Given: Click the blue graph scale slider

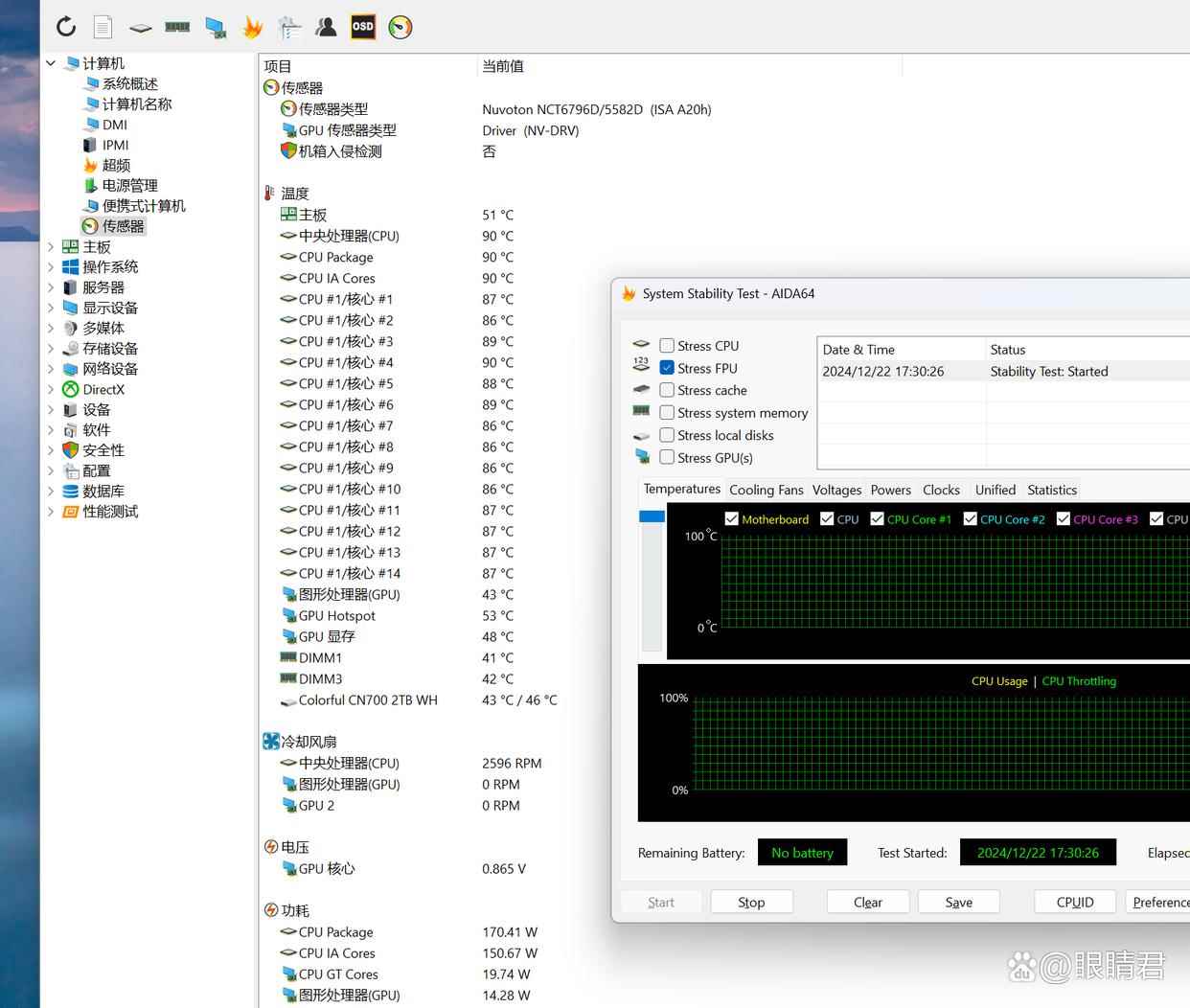Looking at the screenshot, I should (x=652, y=516).
